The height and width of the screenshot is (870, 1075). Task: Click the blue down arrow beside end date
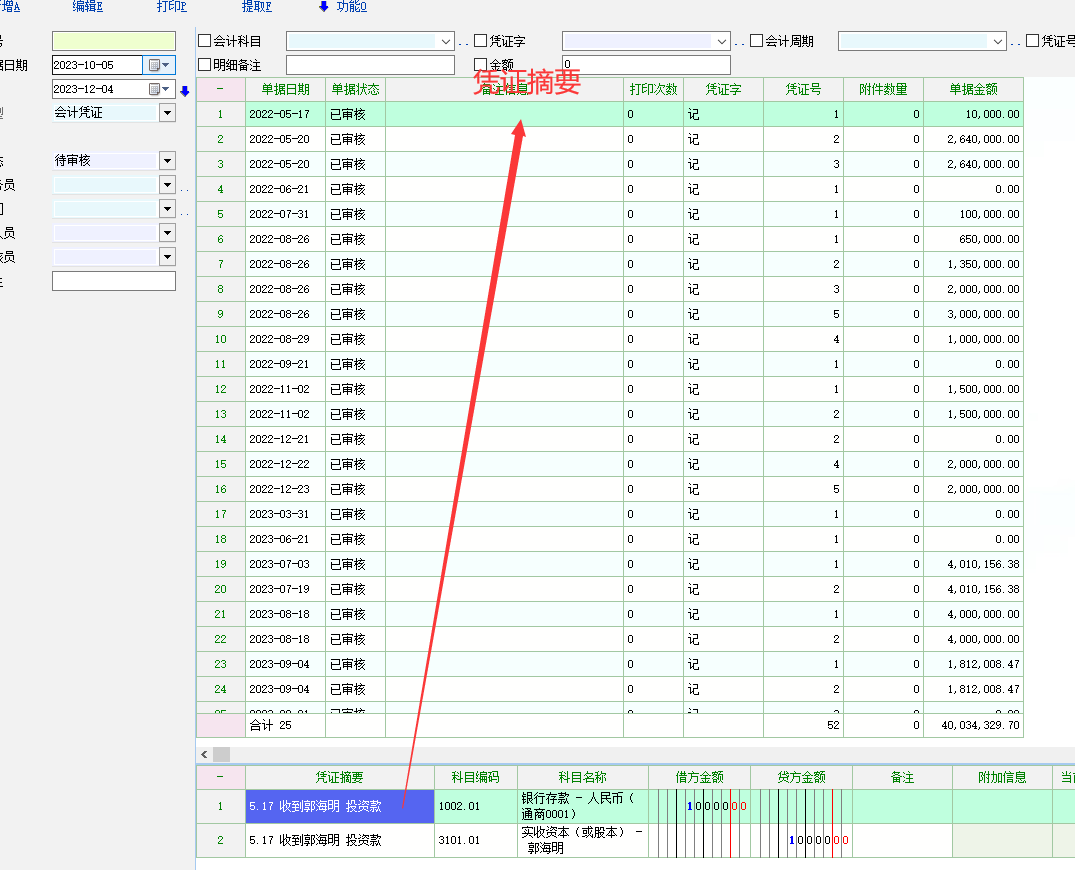pos(185,91)
